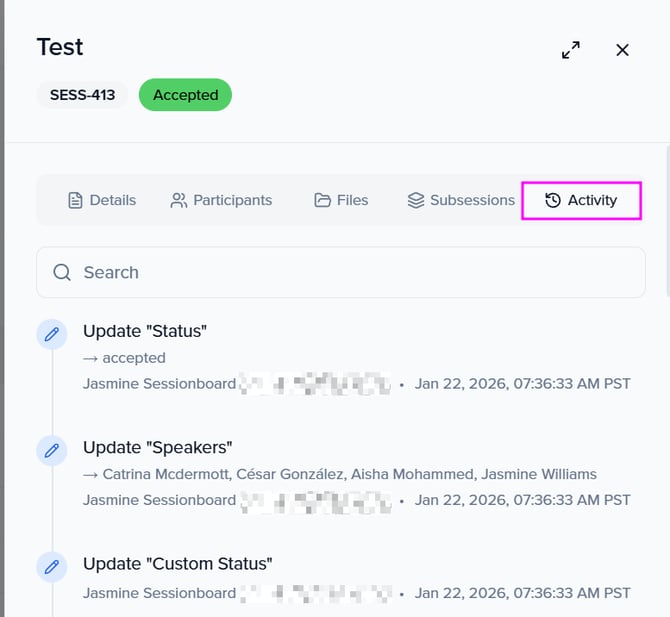The height and width of the screenshot is (617, 670).
Task: Click the Update "Speakers" activity title
Action: (156, 447)
